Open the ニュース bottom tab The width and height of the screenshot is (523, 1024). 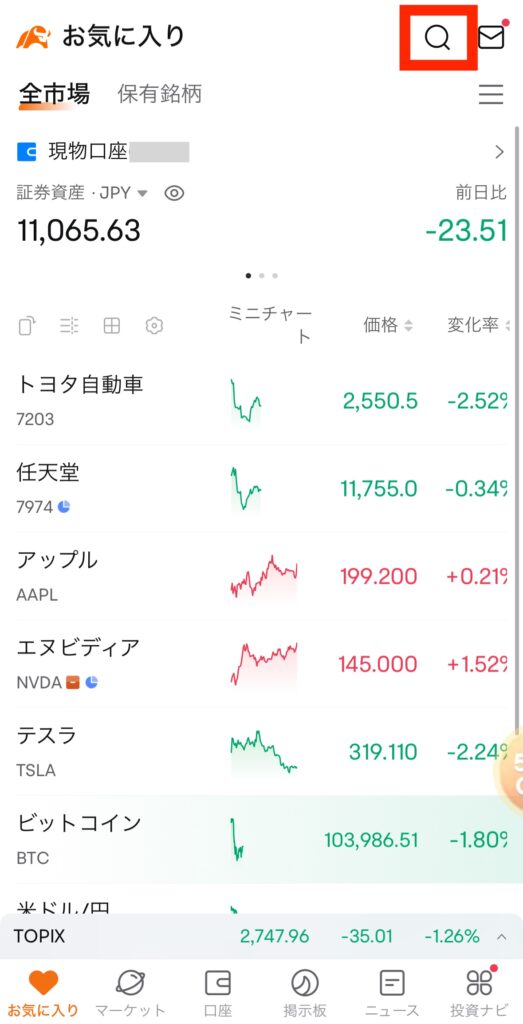coord(392,992)
